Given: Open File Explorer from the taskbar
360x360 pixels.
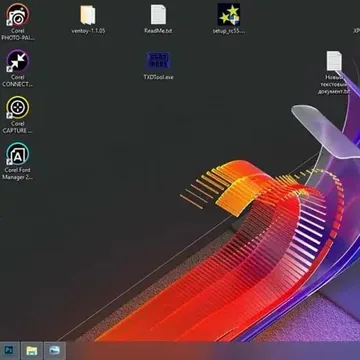Looking at the screenshot, I should pos(32,350).
